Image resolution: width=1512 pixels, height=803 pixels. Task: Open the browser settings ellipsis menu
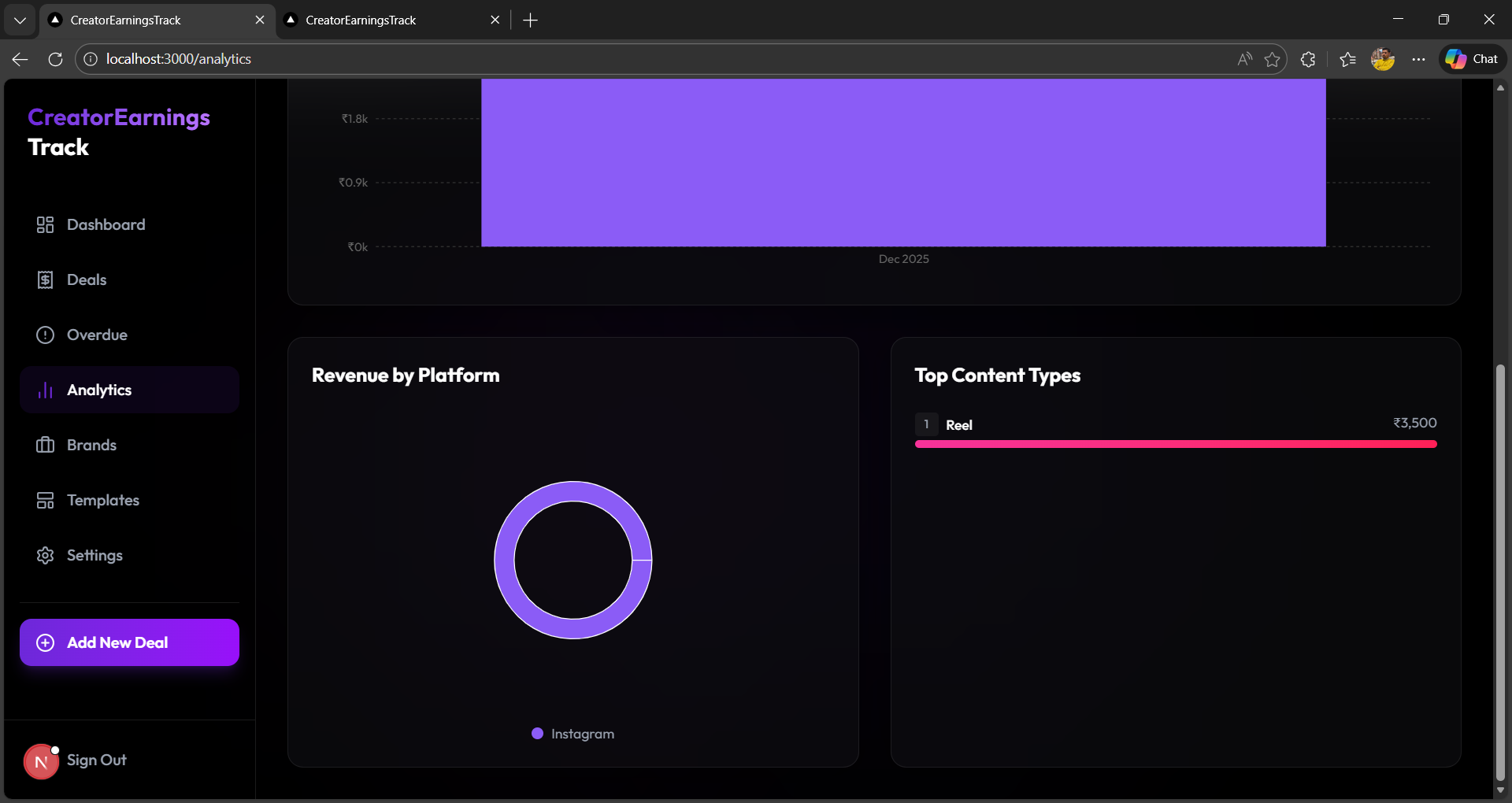(1418, 58)
